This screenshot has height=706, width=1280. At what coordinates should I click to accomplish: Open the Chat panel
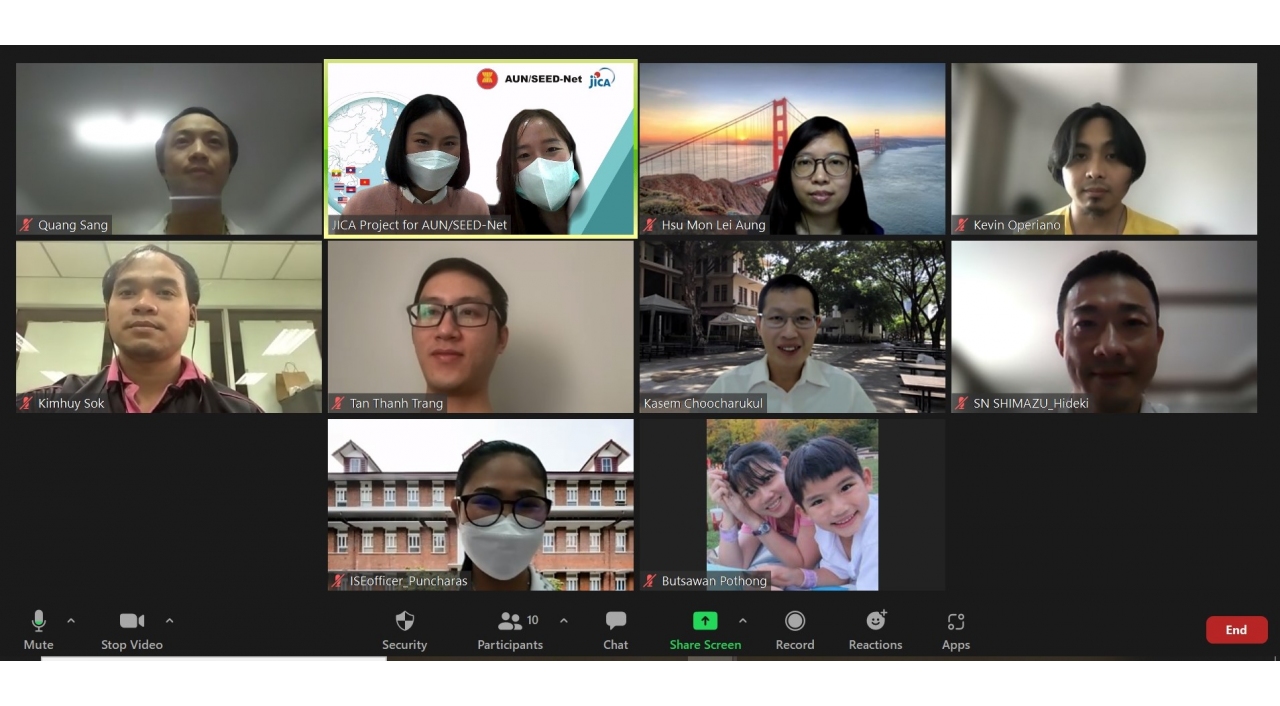[x=616, y=631]
